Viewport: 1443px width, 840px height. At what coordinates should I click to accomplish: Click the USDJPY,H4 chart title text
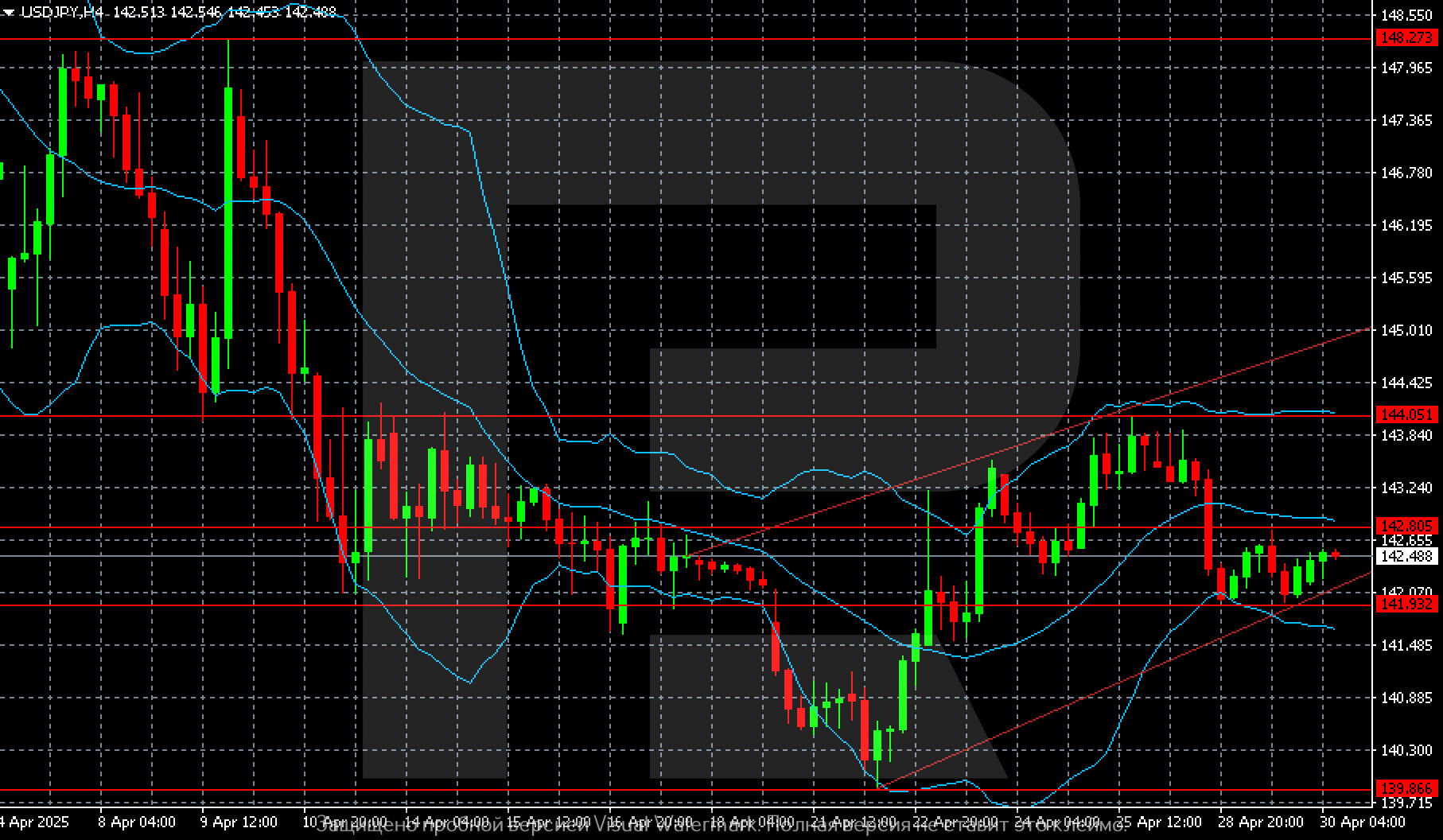point(61,12)
